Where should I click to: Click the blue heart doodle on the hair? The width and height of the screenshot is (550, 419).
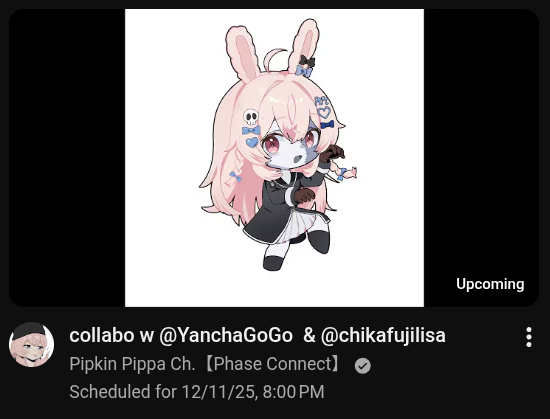click(324, 113)
